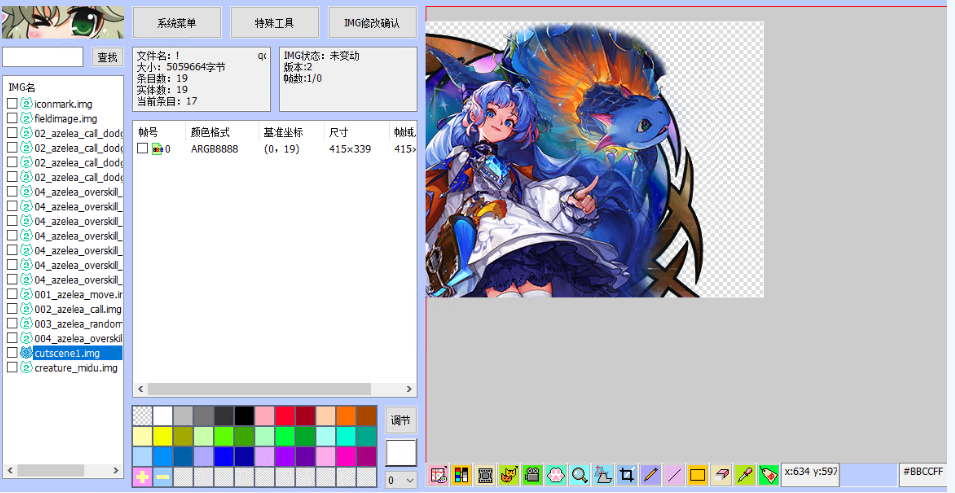Activate the magnifying glass zoom tool

579,474
